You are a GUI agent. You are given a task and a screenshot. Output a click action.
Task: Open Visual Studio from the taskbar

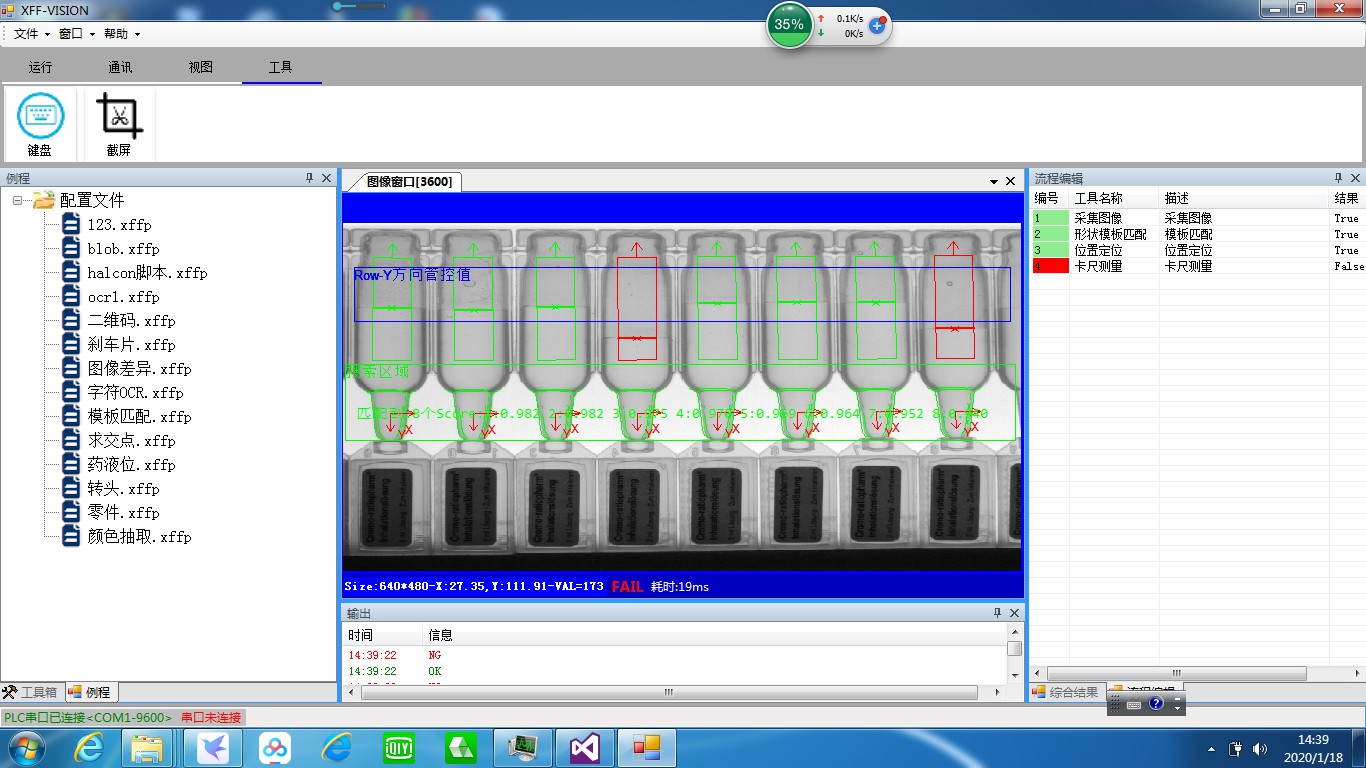pyautogui.click(x=585, y=747)
